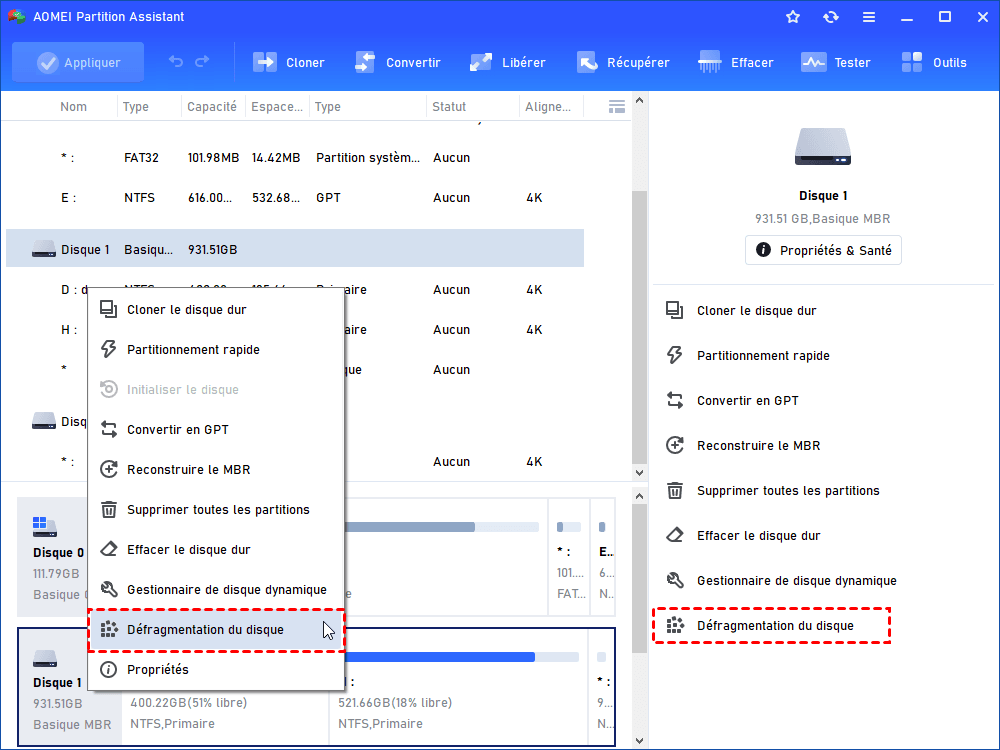
Task: Click Propriétés & Santé button
Action: pyautogui.click(x=823, y=250)
